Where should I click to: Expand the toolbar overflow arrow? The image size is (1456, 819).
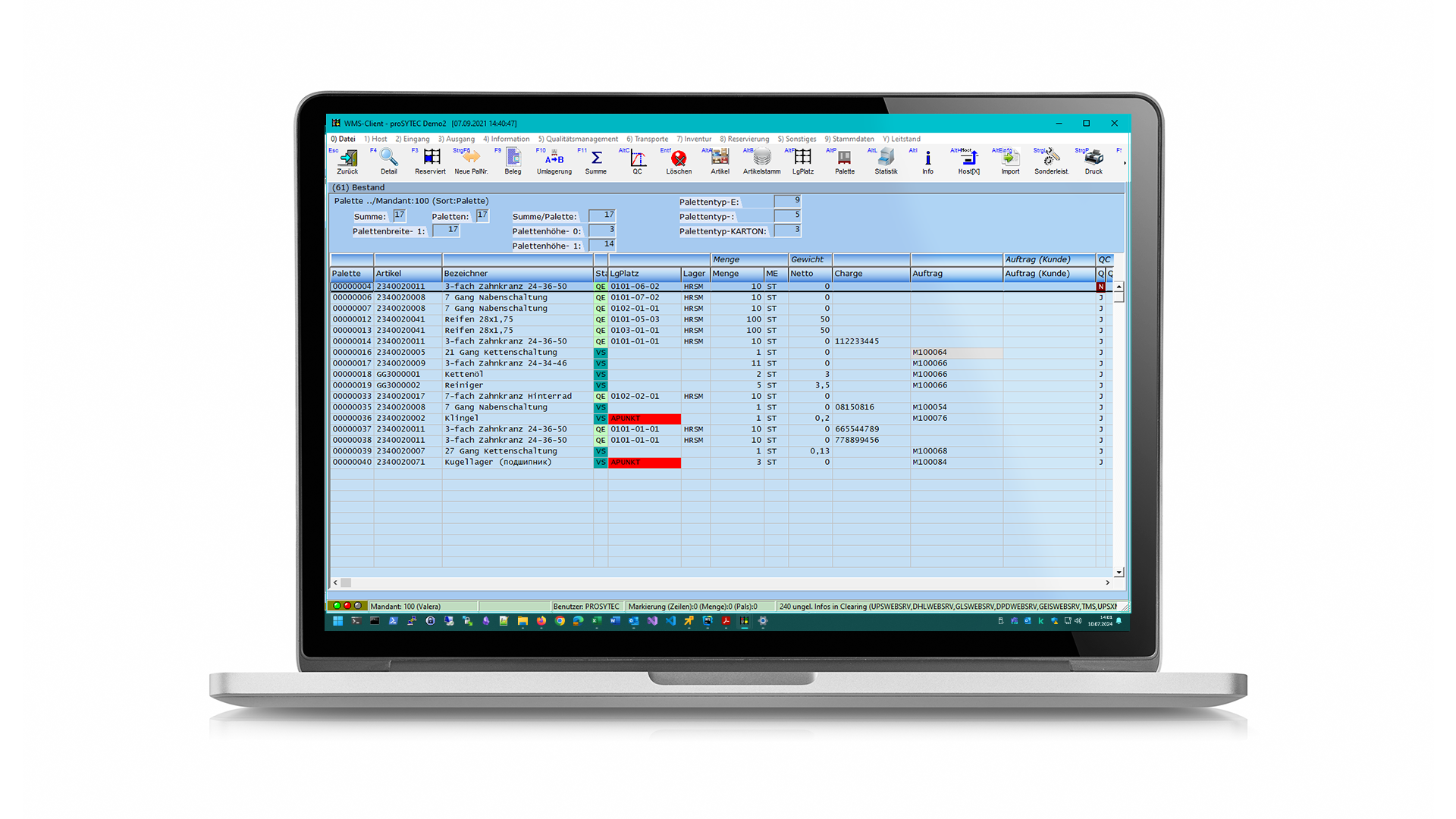click(x=1124, y=162)
